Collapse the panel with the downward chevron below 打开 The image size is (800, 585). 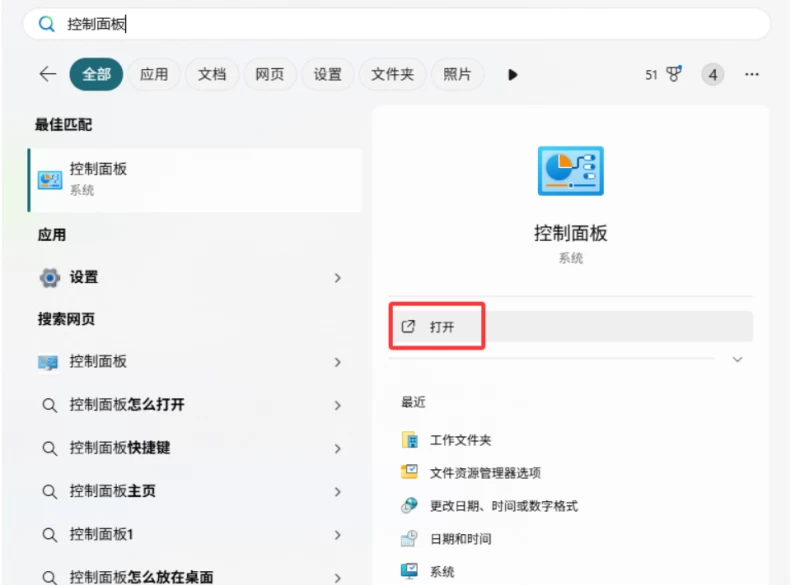[737, 359]
